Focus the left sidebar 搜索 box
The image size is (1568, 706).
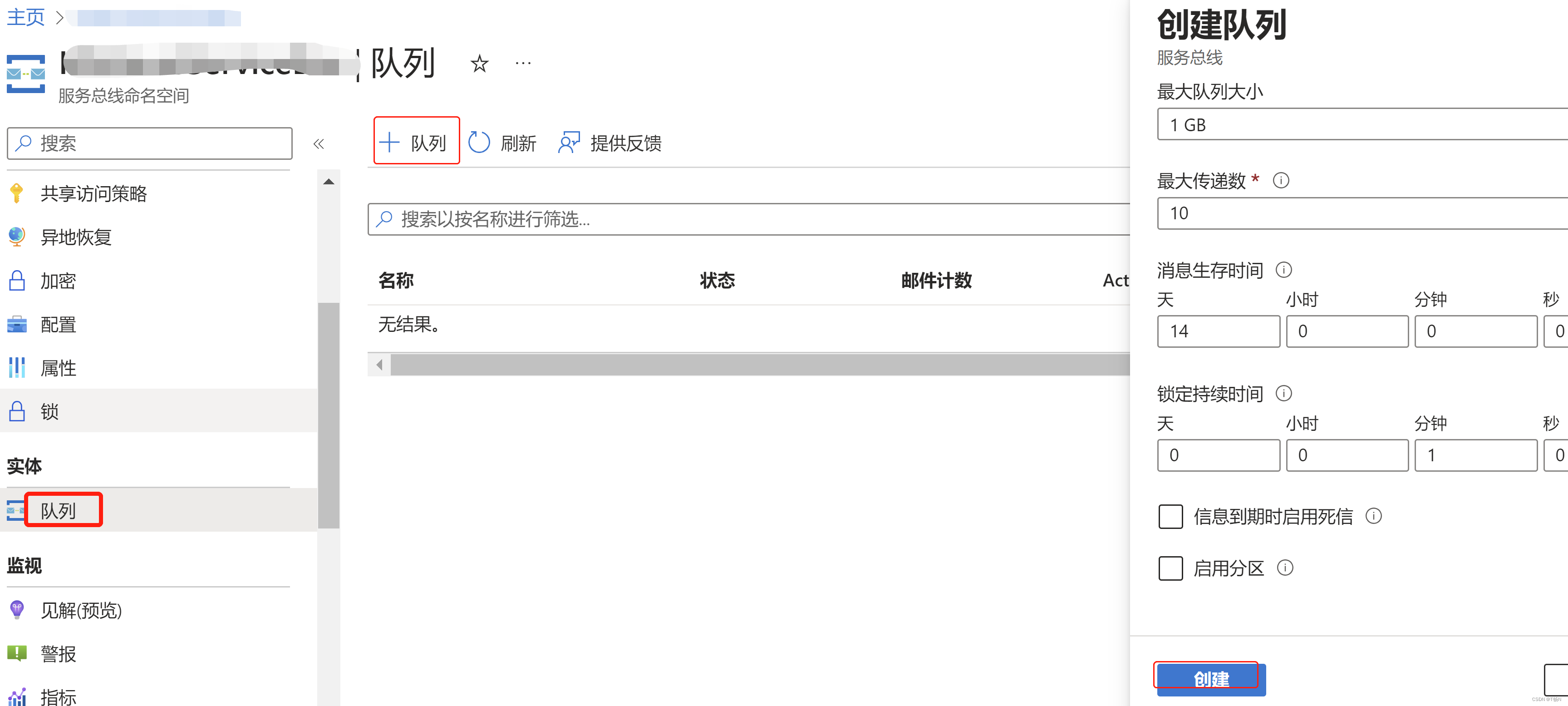[x=150, y=143]
